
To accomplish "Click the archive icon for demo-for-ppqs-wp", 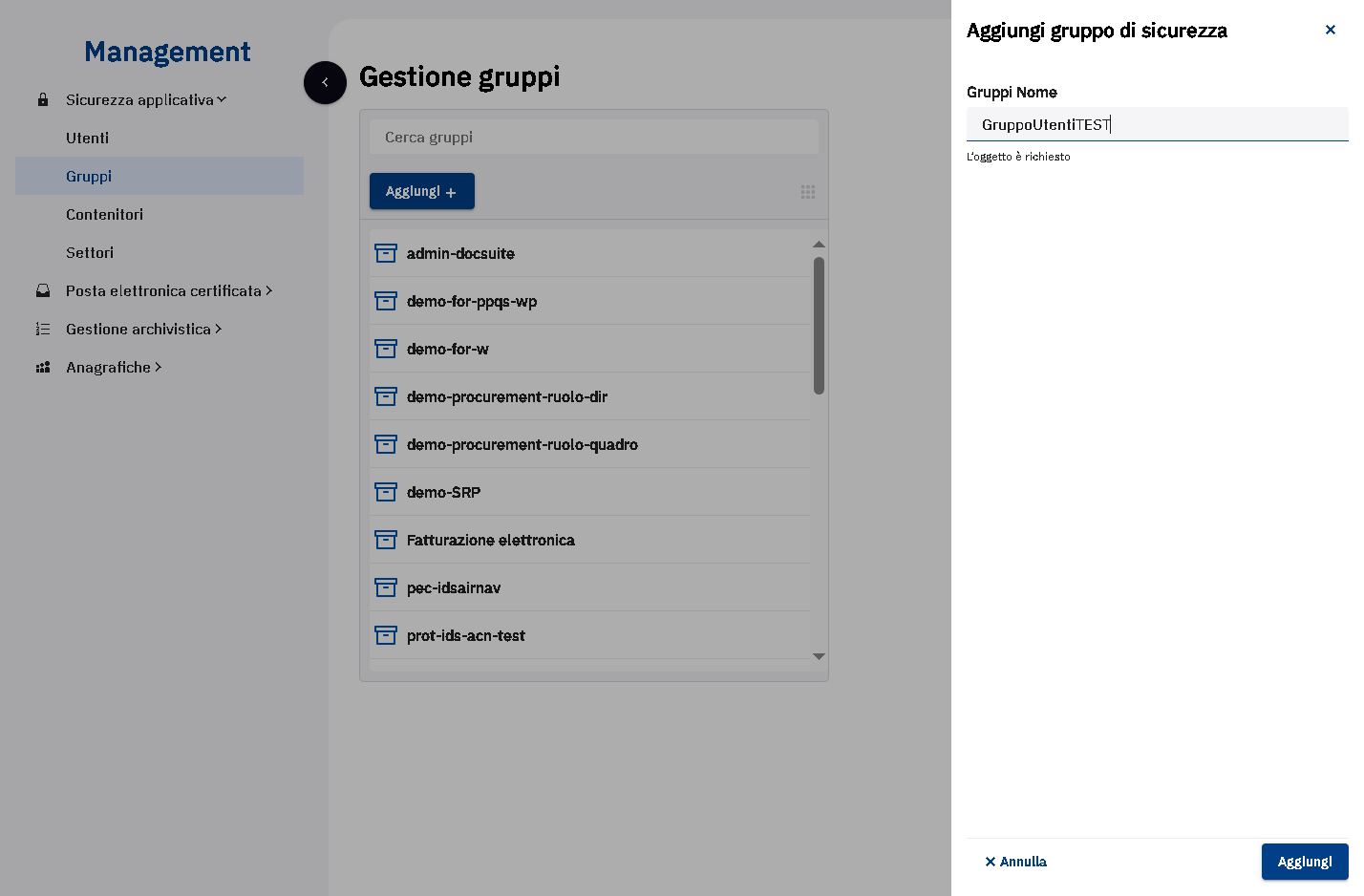I will pos(386,301).
